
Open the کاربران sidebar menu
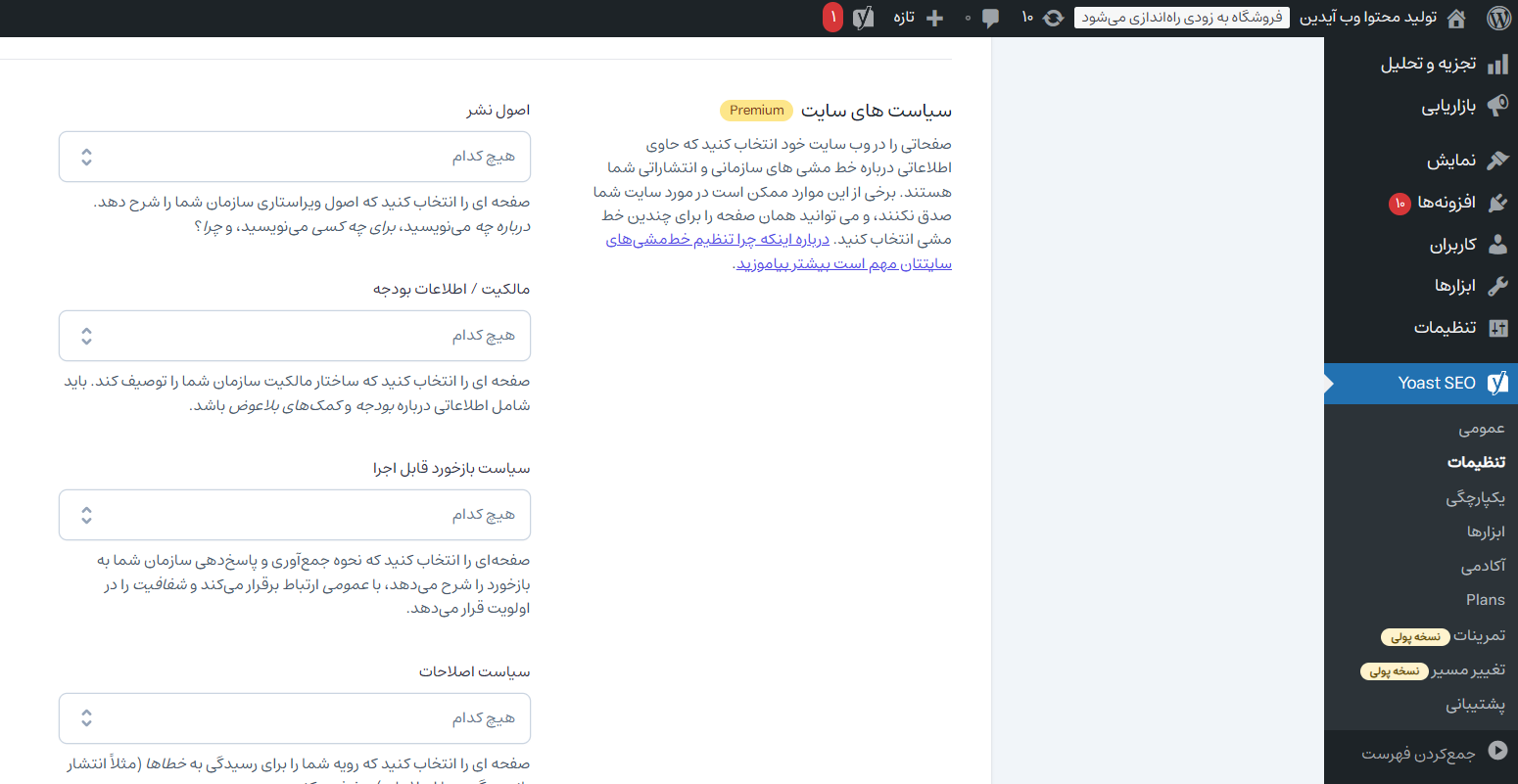coord(1452,245)
